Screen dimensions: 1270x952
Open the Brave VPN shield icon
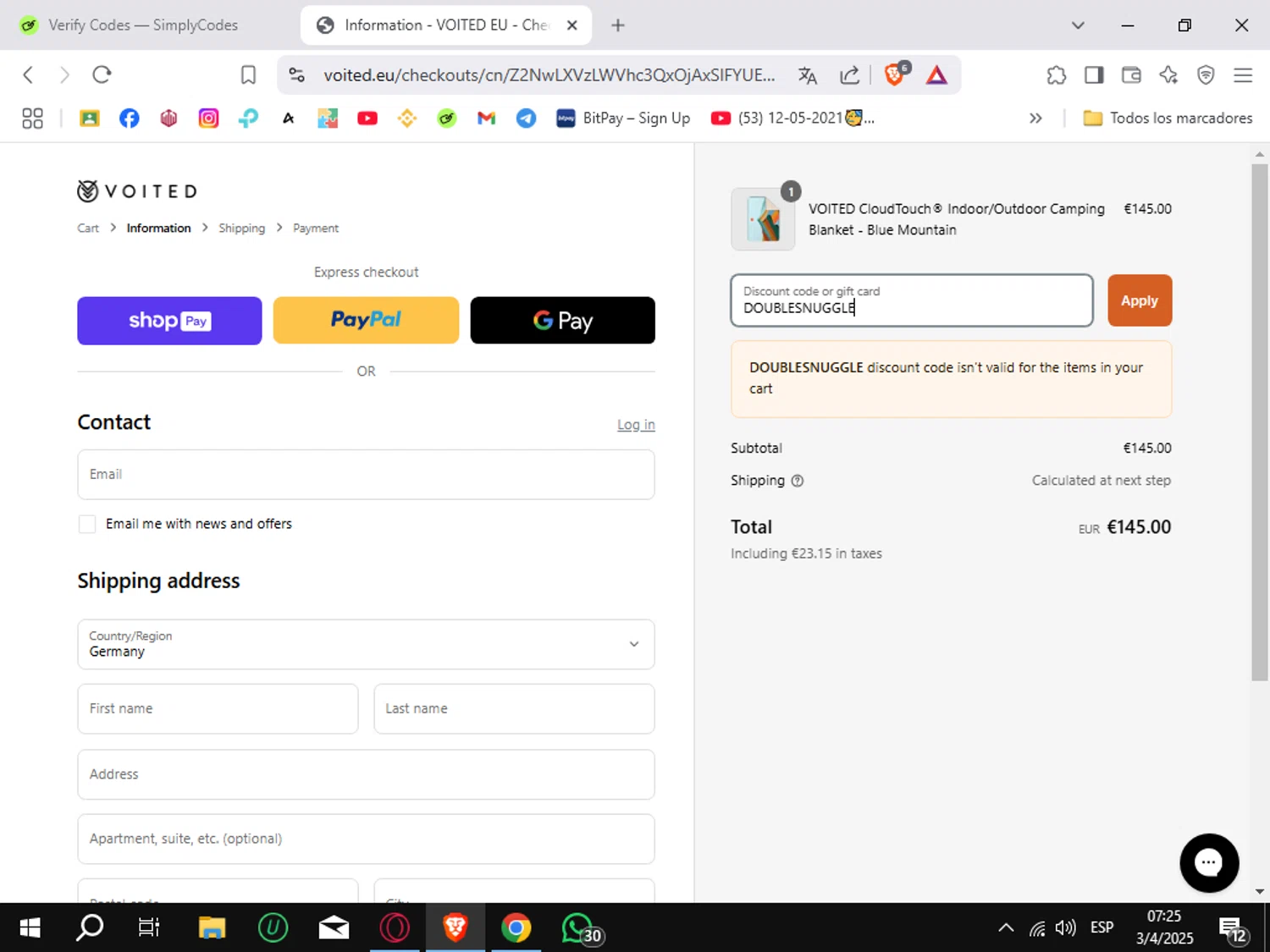1206,75
